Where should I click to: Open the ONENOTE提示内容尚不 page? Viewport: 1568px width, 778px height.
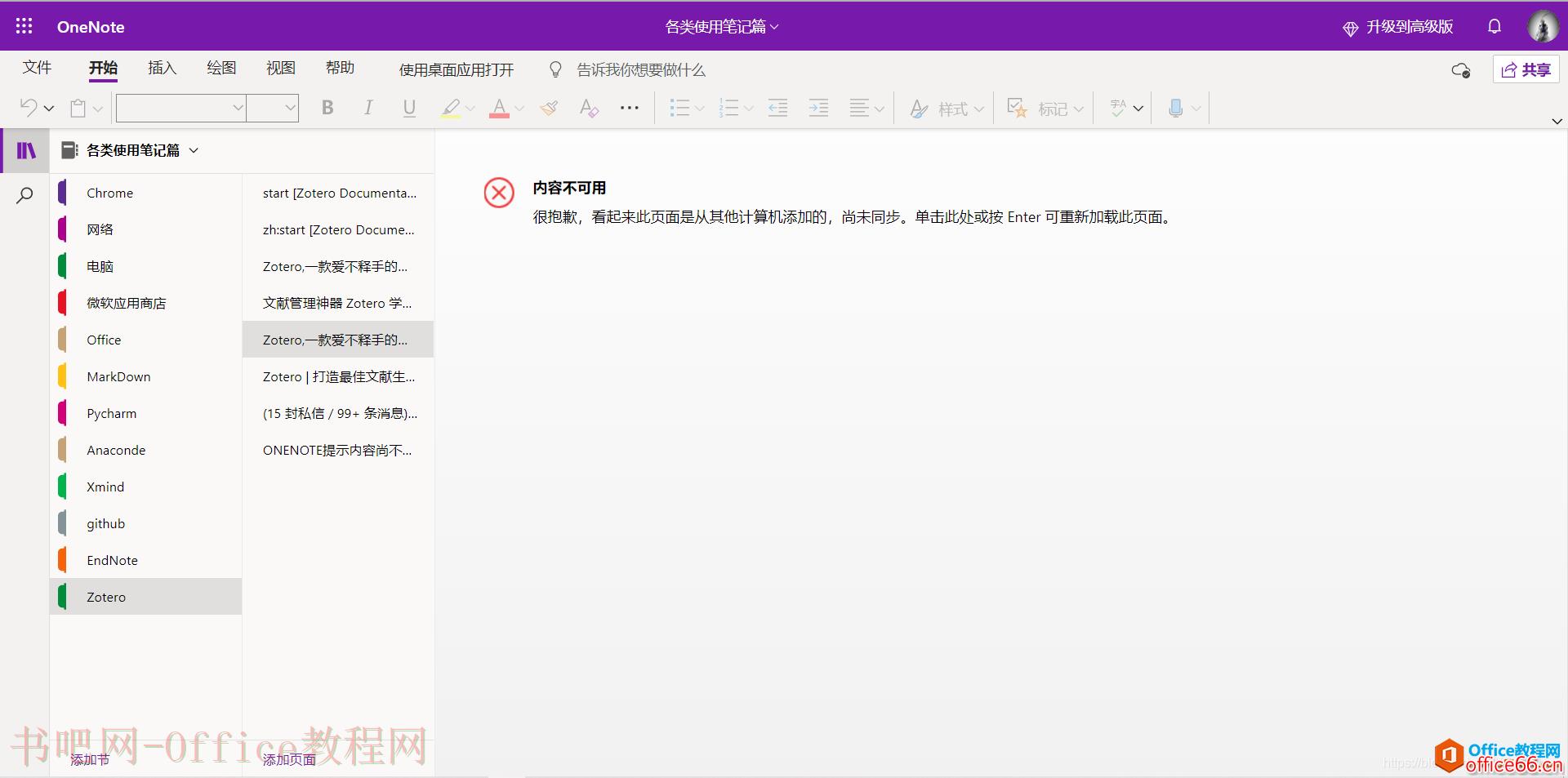click(x=338, y=450)
